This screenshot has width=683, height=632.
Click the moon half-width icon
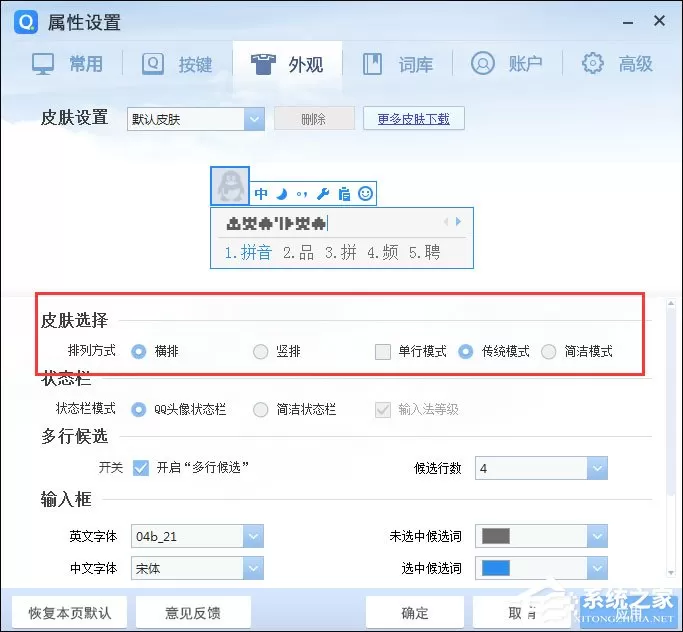coord(282,193)
